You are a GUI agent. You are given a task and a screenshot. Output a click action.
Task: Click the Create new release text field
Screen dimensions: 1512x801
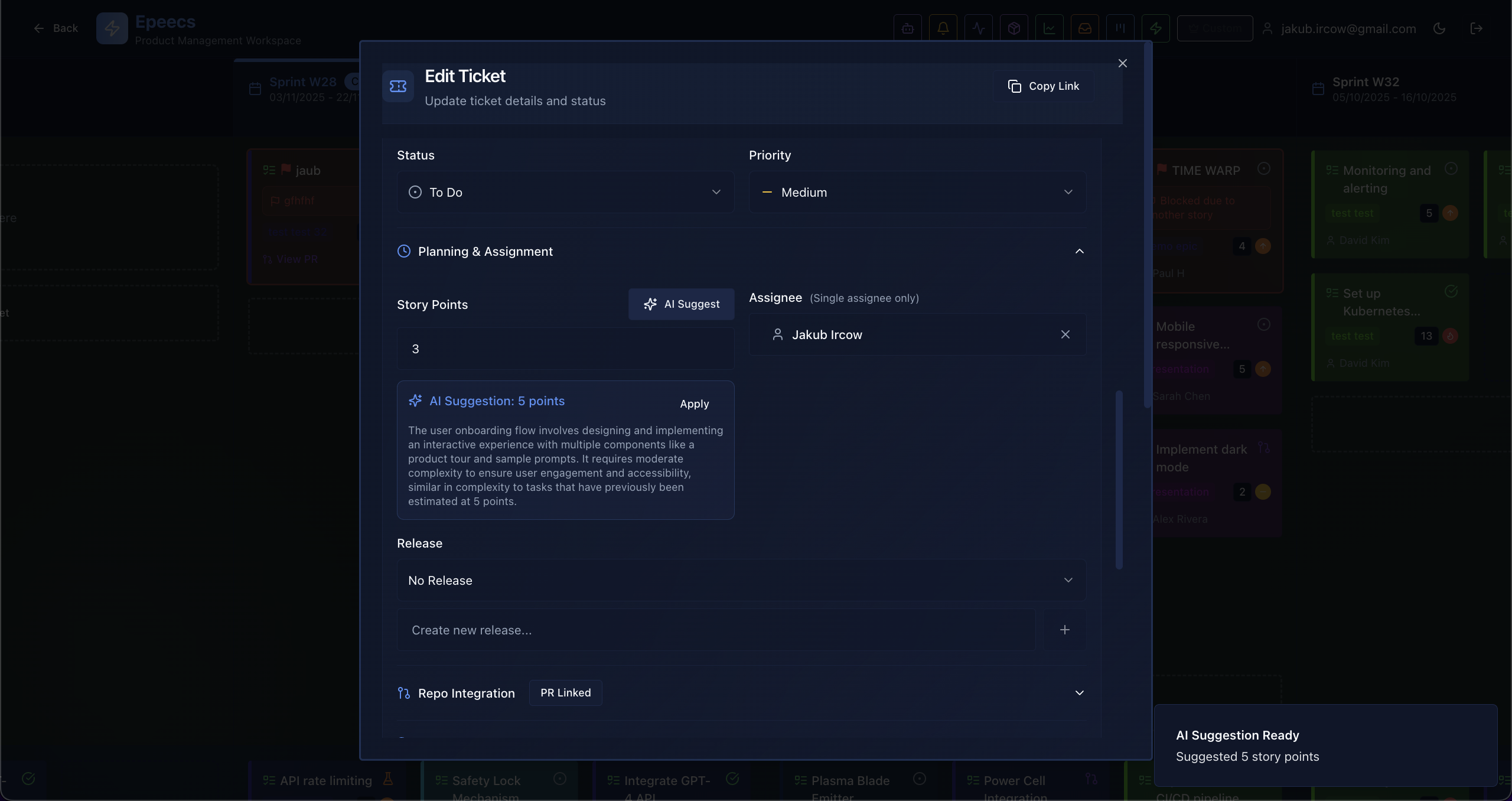[716, 630]
